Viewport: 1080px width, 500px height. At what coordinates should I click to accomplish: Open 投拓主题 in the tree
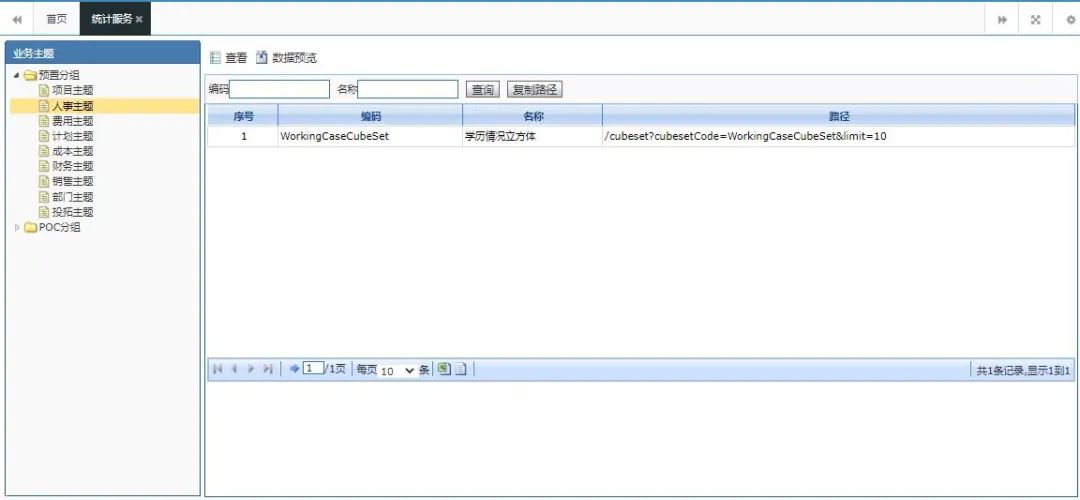point(72,212)
